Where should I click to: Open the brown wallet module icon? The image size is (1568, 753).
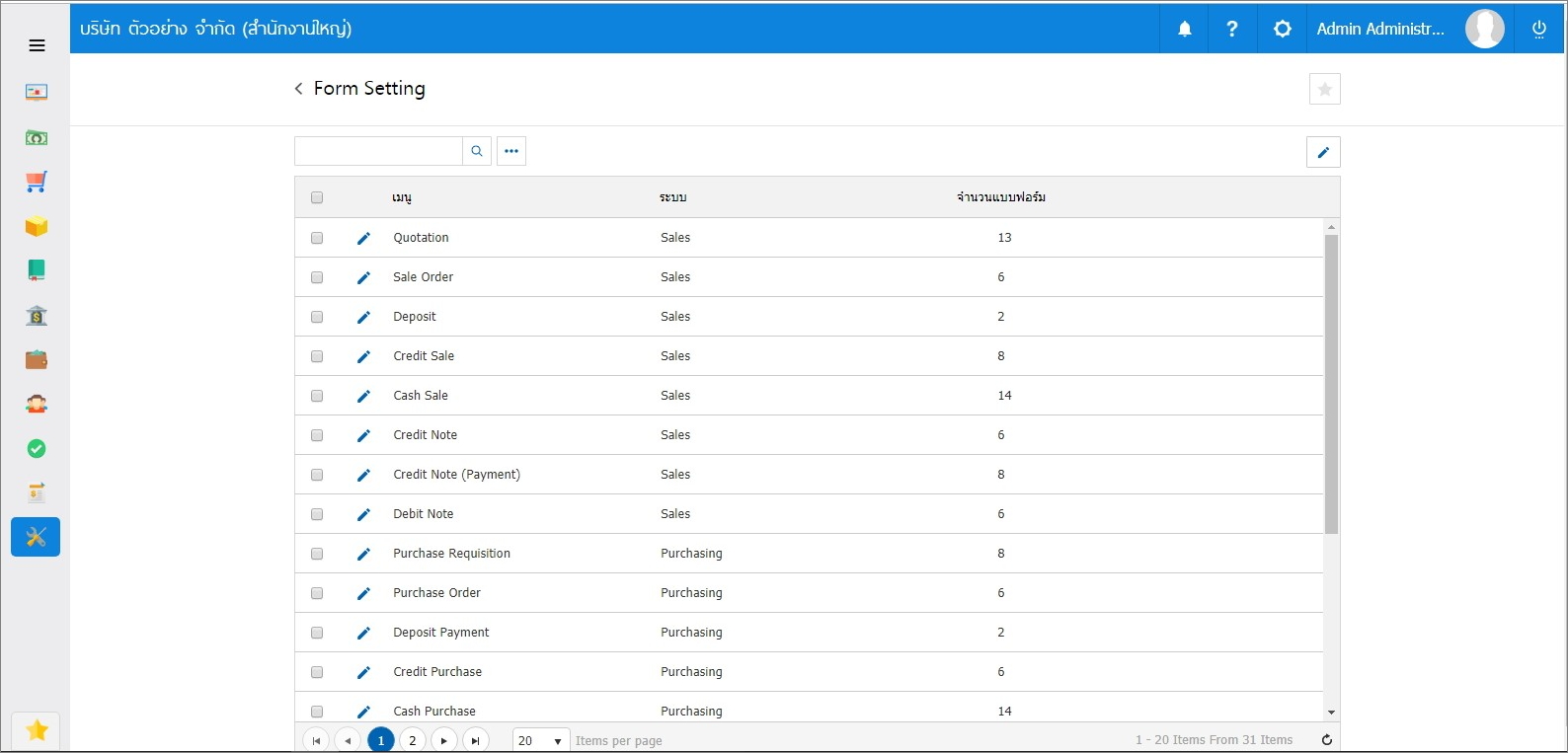click(x=37, y=359)
